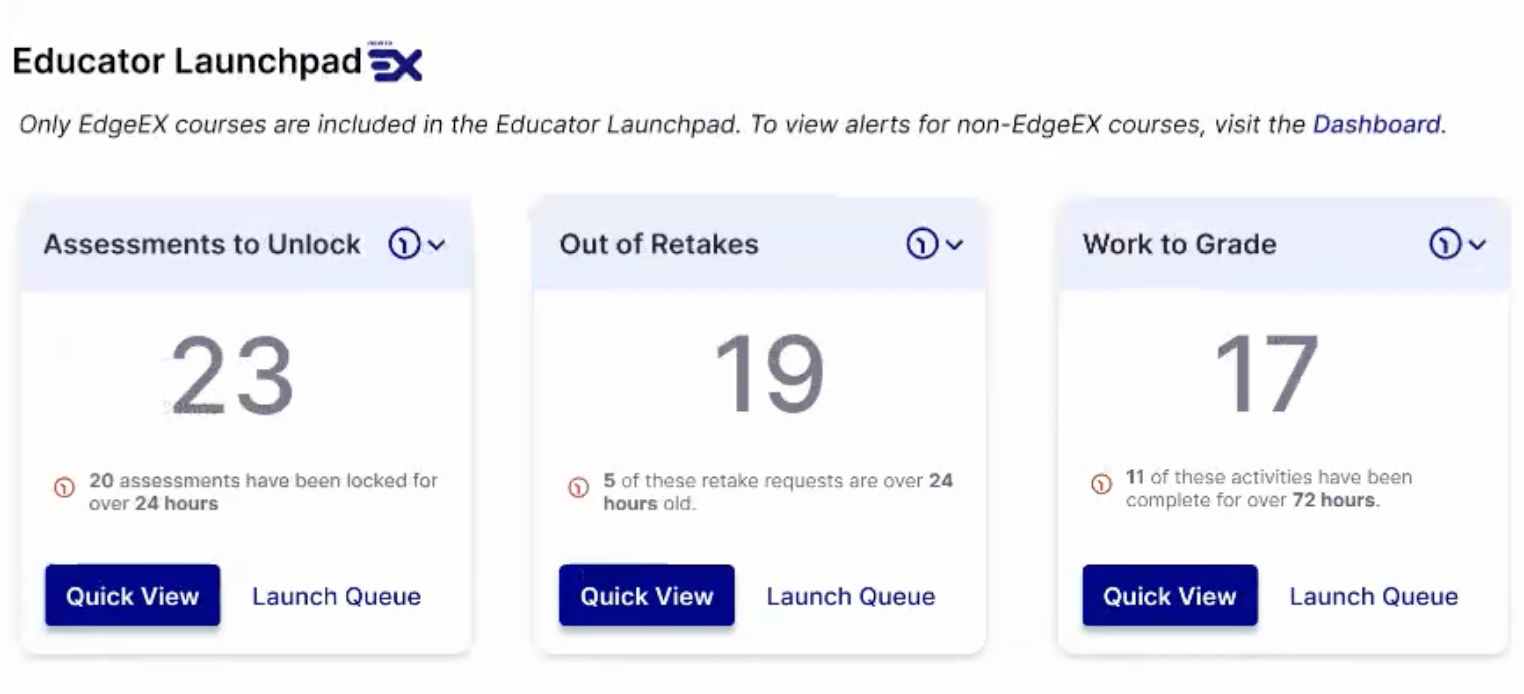This screenshot has height=694, width=1524.
Task: Open Quick View for Work to Grade
Action: (x=1170, y=596)
